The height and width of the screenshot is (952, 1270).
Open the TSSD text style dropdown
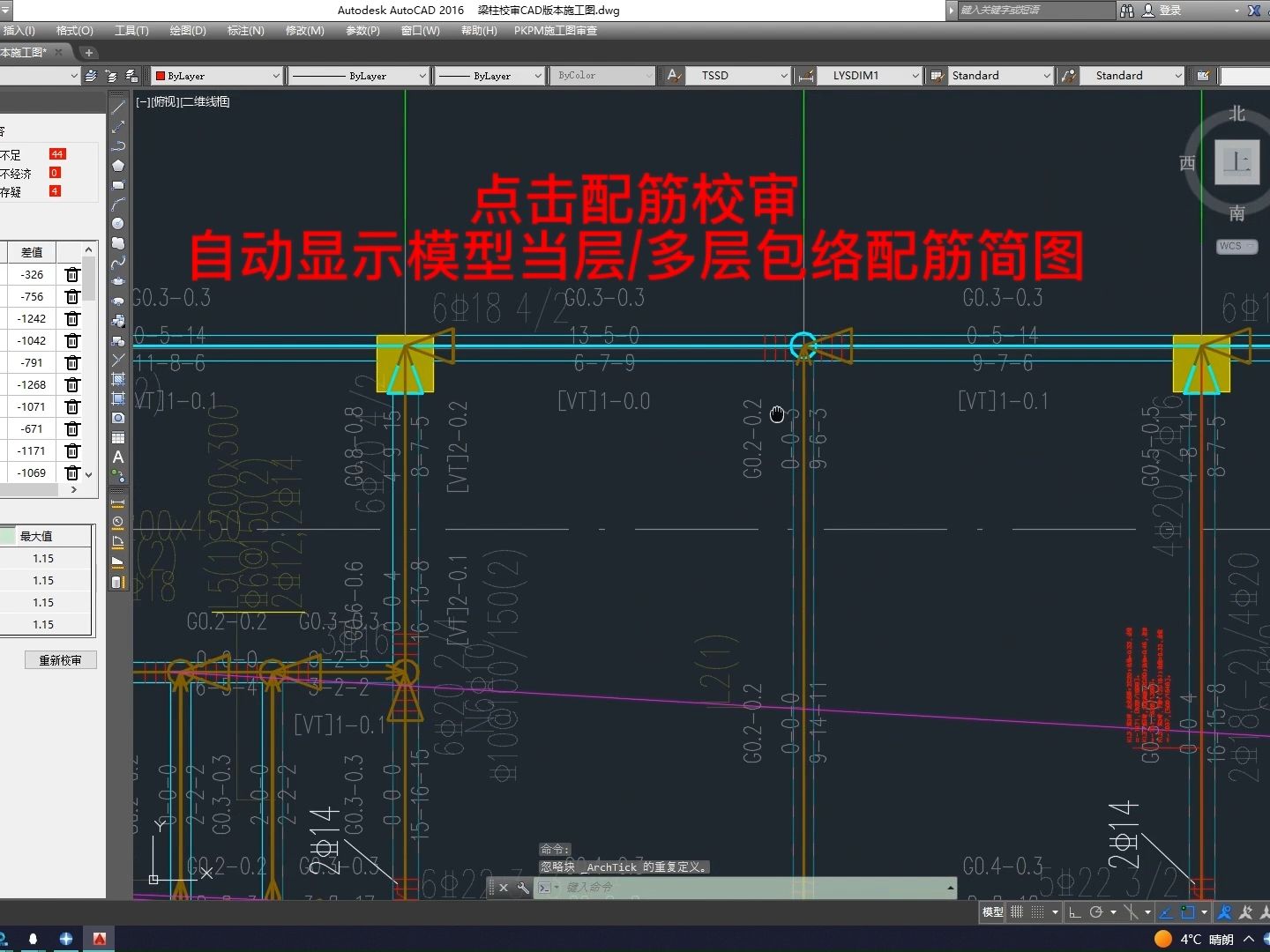click(x=785, y=75)
